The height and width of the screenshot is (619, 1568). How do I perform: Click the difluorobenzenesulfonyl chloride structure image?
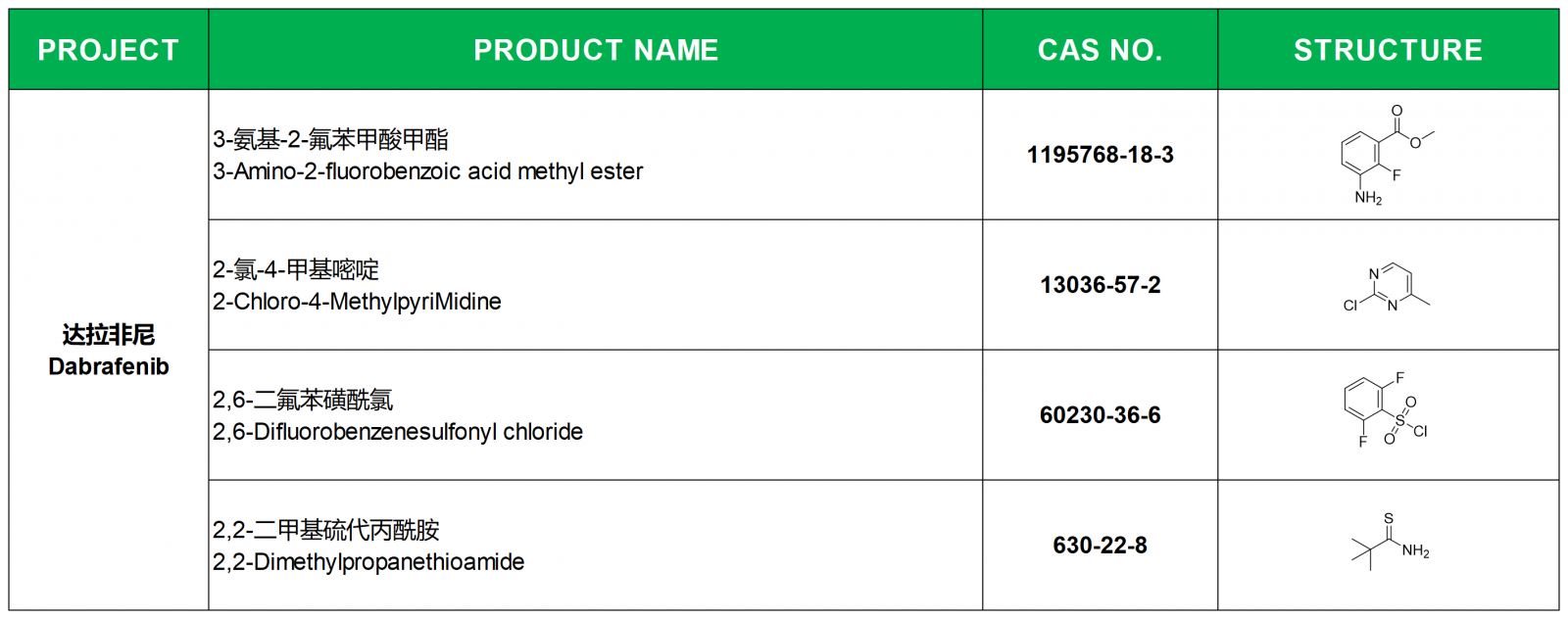[x=1386, y=409]
